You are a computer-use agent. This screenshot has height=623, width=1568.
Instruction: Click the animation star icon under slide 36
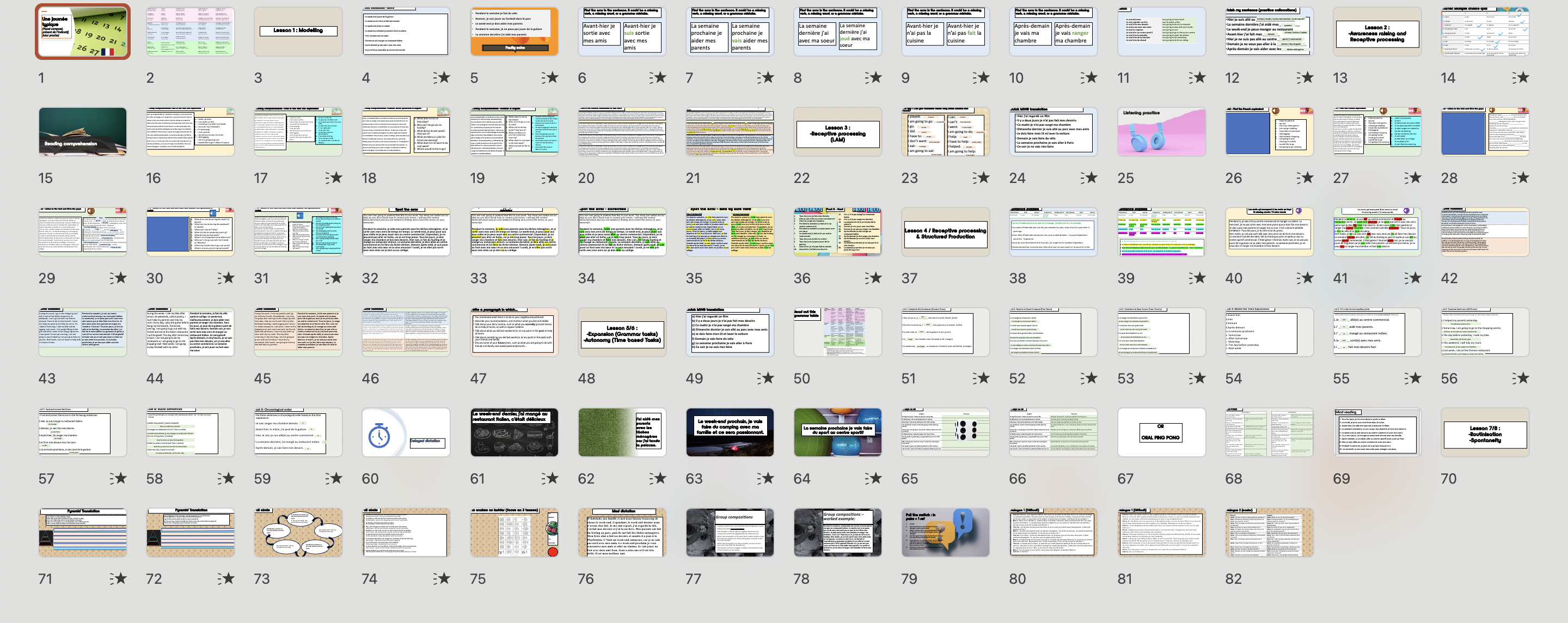tap(873, 278)
